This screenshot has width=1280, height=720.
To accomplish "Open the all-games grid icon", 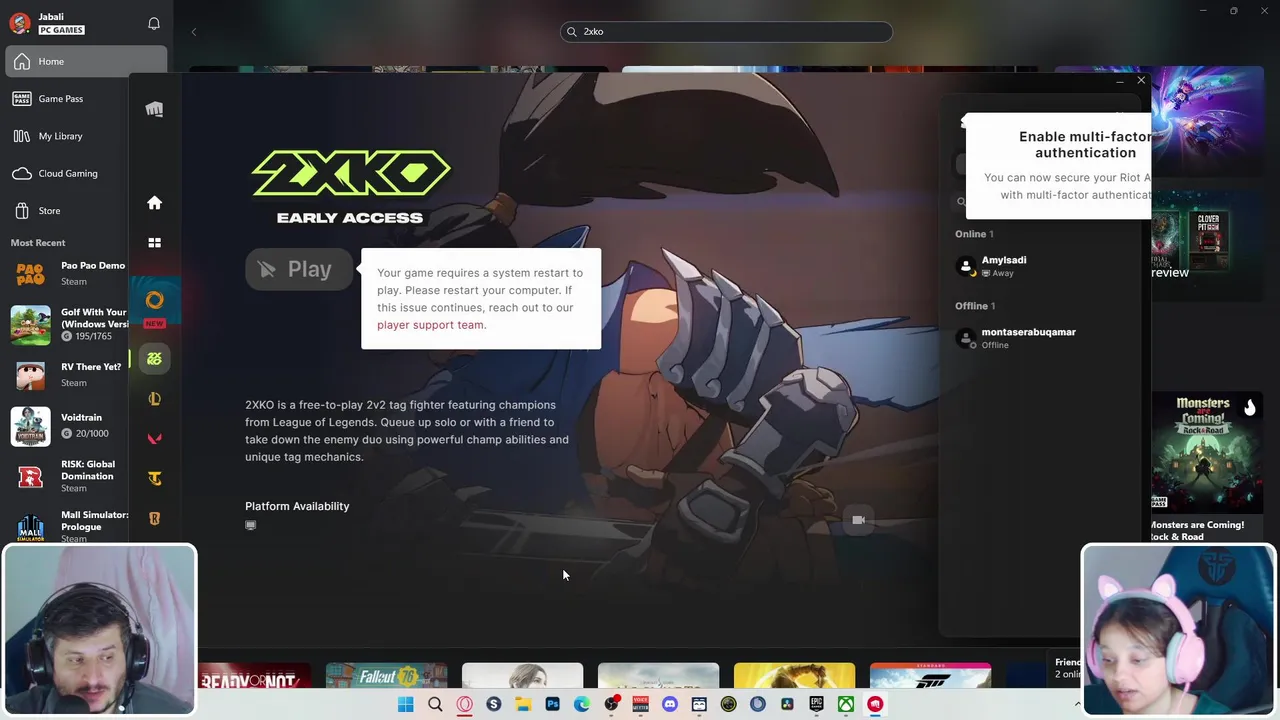I will pyautogui.click(x=154, y=243).
